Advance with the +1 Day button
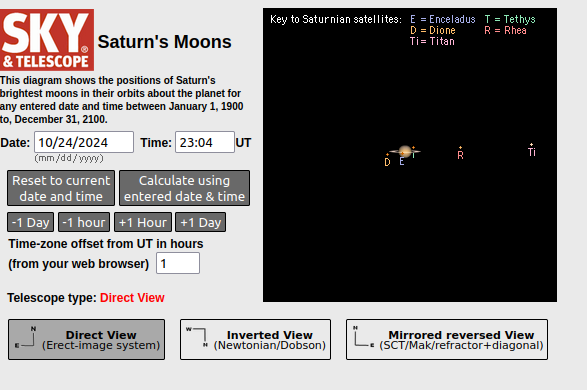587x390 pixels. [201, 222]
